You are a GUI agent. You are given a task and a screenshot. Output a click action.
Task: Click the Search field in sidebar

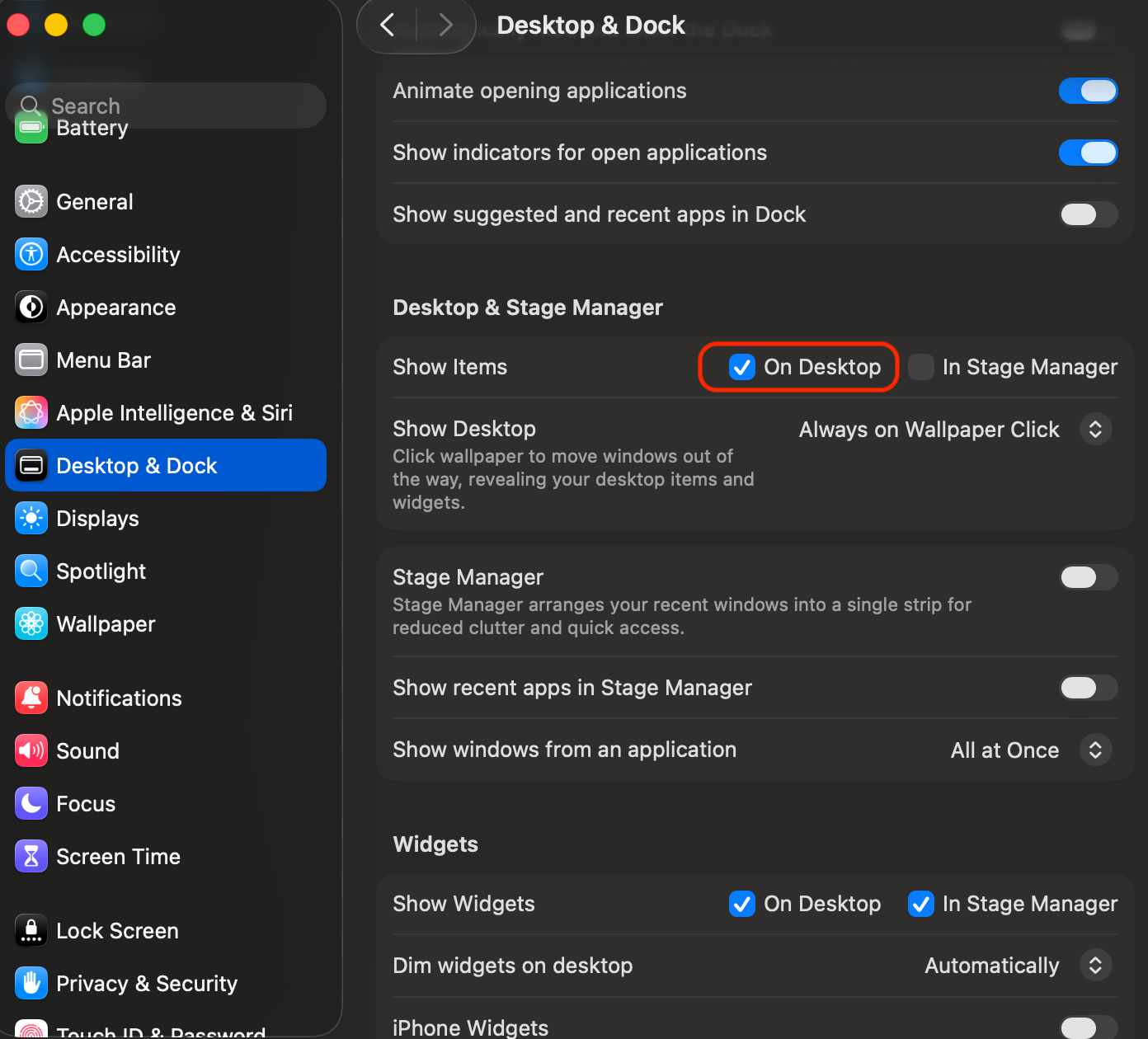(165, 106)
